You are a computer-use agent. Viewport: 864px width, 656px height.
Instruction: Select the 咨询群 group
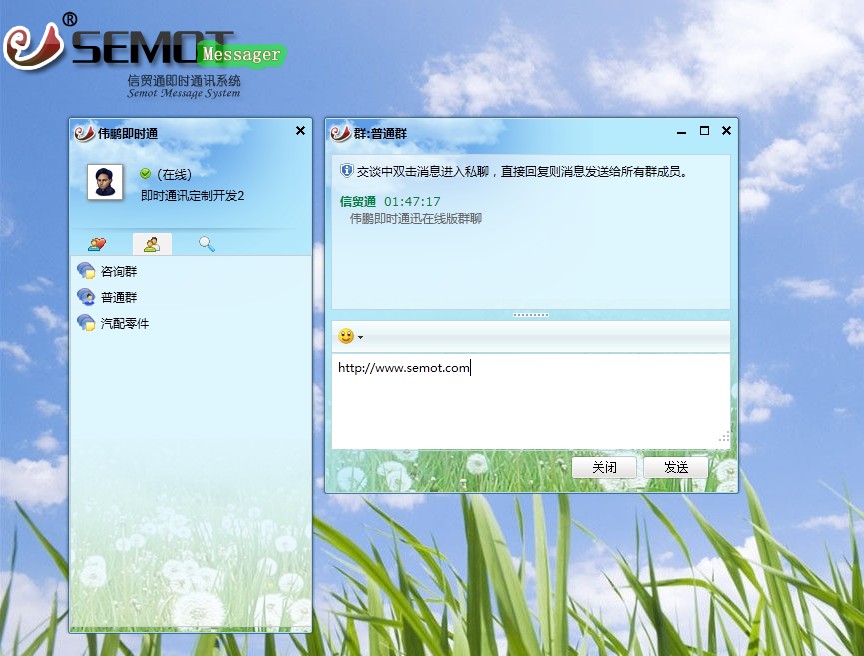point(191,271)
